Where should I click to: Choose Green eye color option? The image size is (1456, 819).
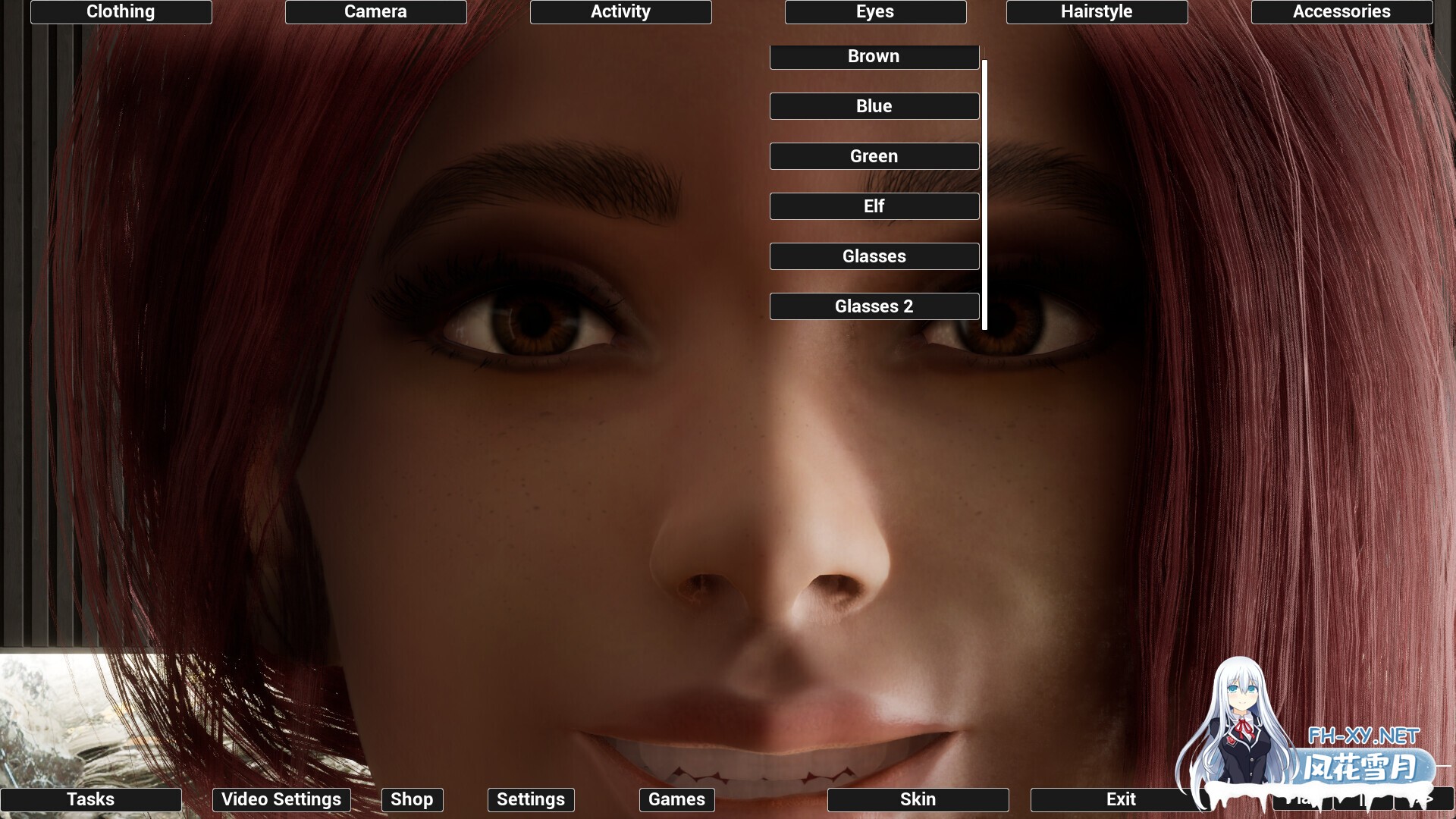point(874,155)
